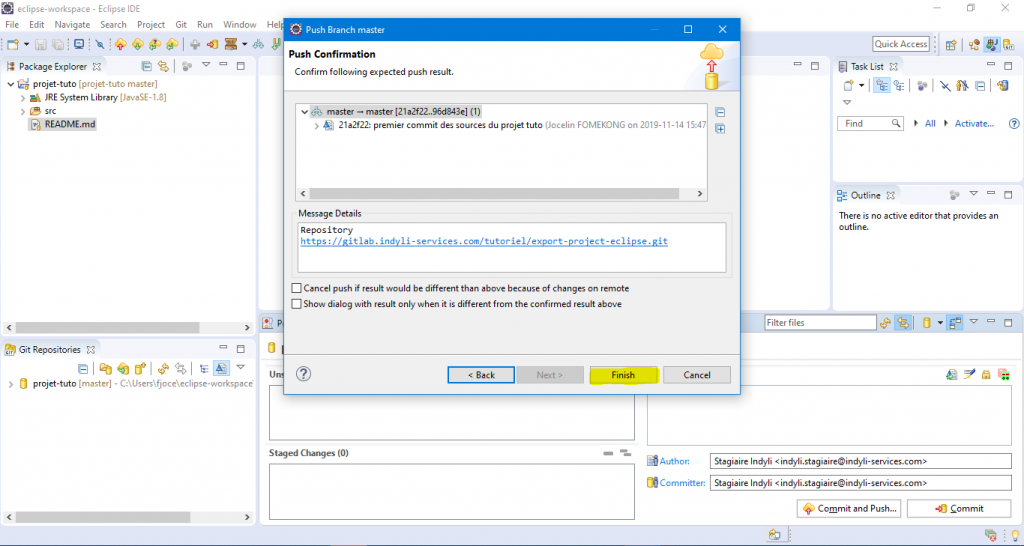Click the Open Console monitor toolbar icon

point(79,44)
